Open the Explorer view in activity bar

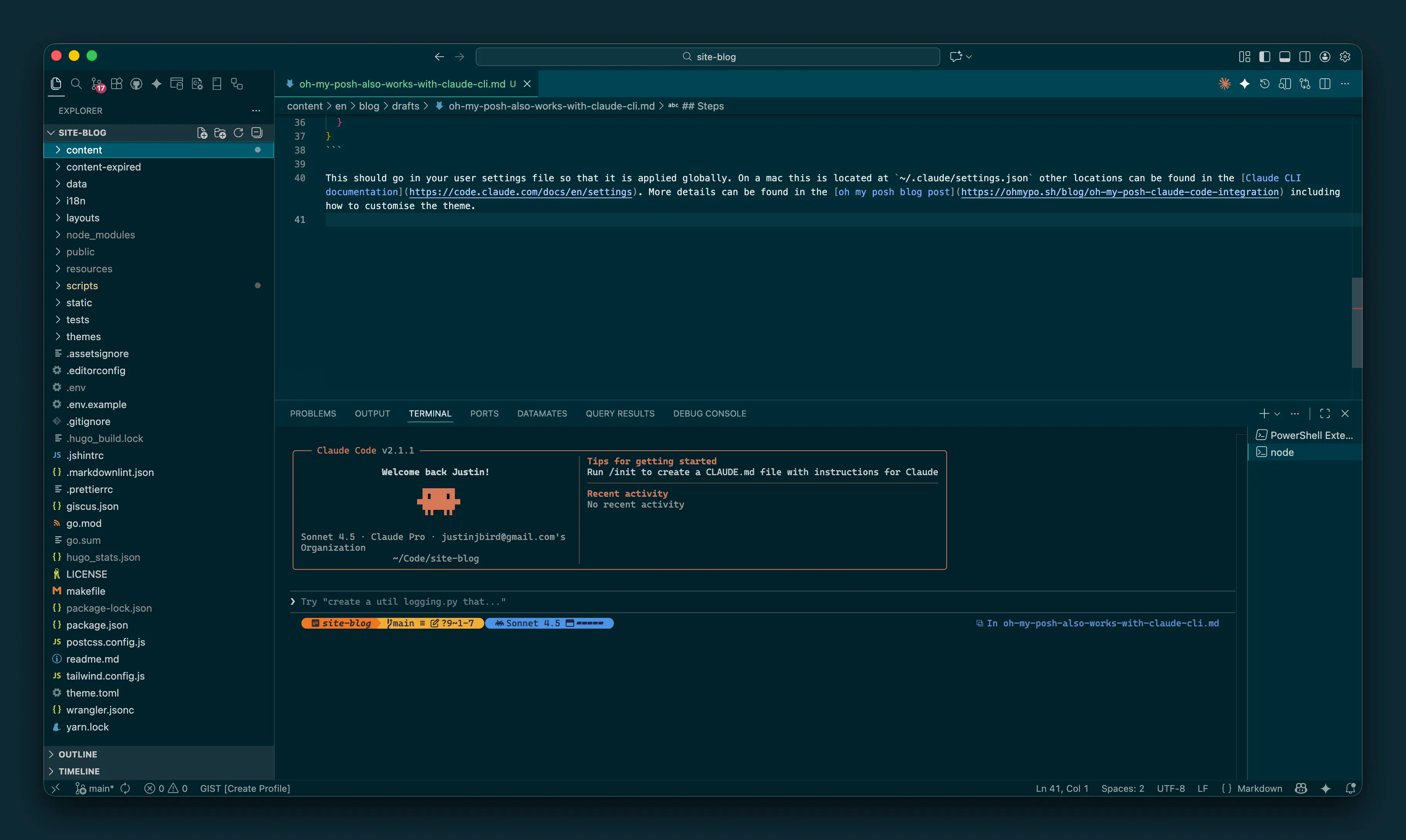[56, 84]
